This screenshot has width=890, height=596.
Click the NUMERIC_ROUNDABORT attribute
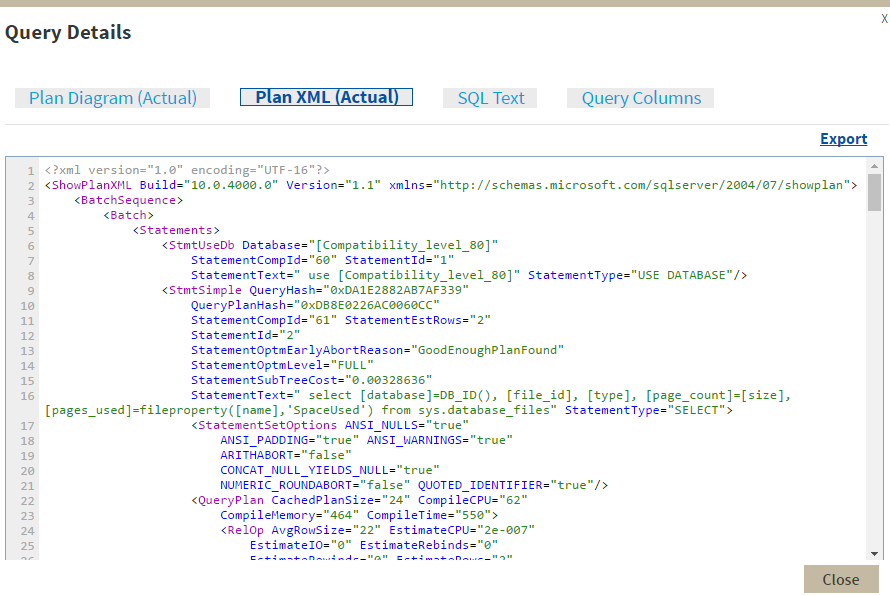286,485
